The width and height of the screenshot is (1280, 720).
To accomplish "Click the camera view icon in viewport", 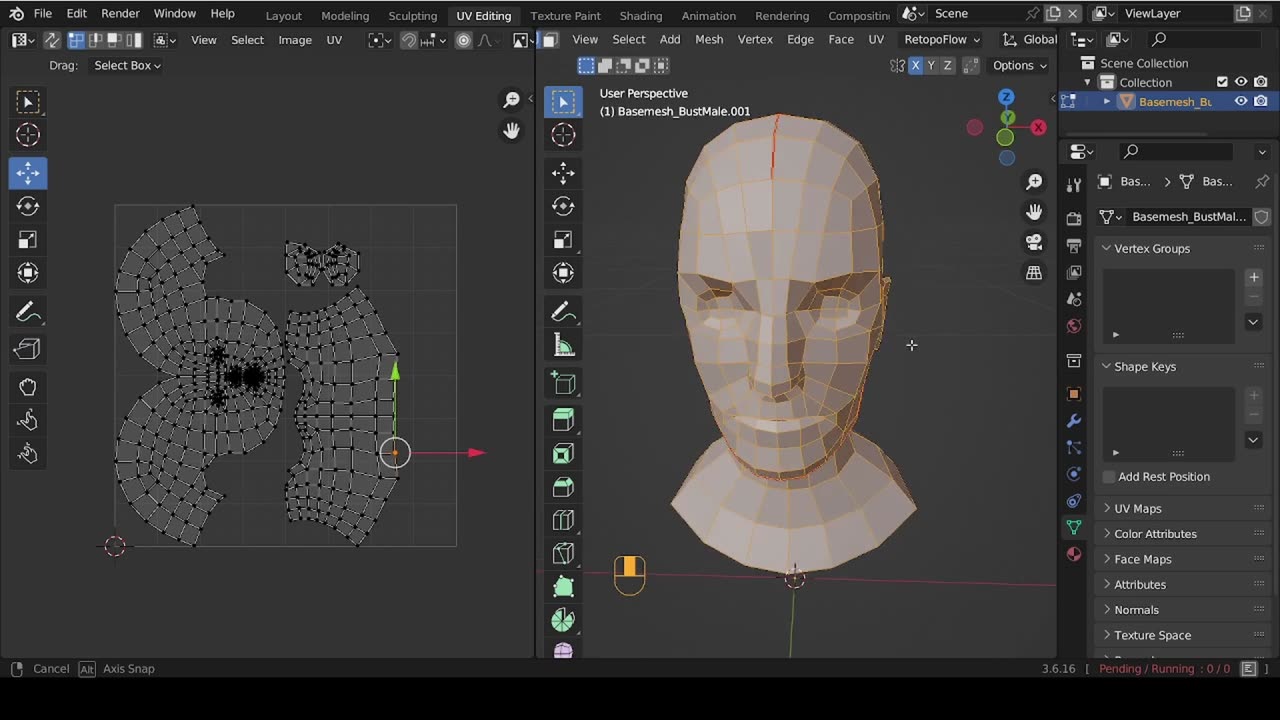I will click(x=1034, y=242).
